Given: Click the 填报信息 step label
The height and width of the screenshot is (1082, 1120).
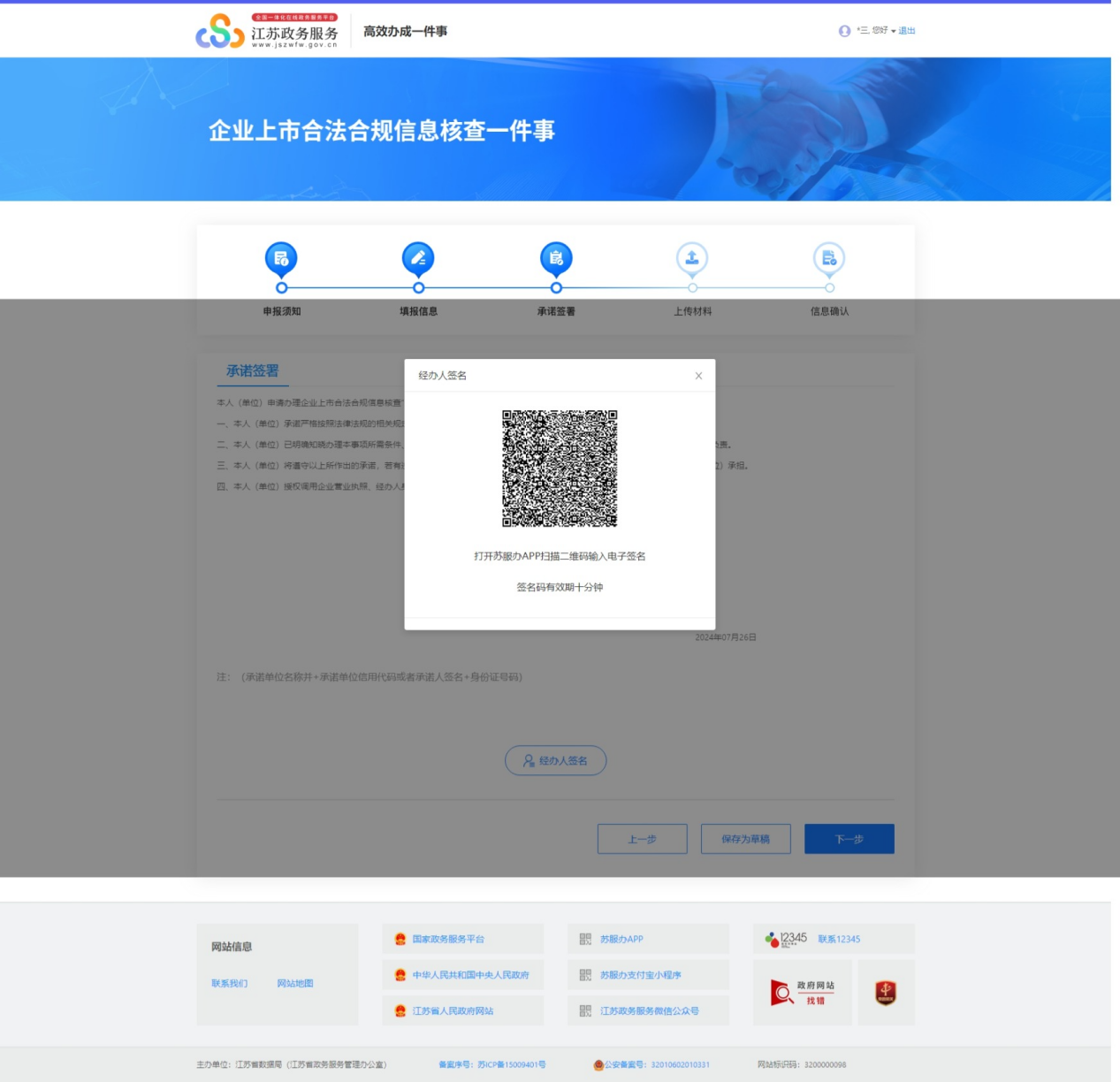Looking at the screenshot, I should [418, 311].
